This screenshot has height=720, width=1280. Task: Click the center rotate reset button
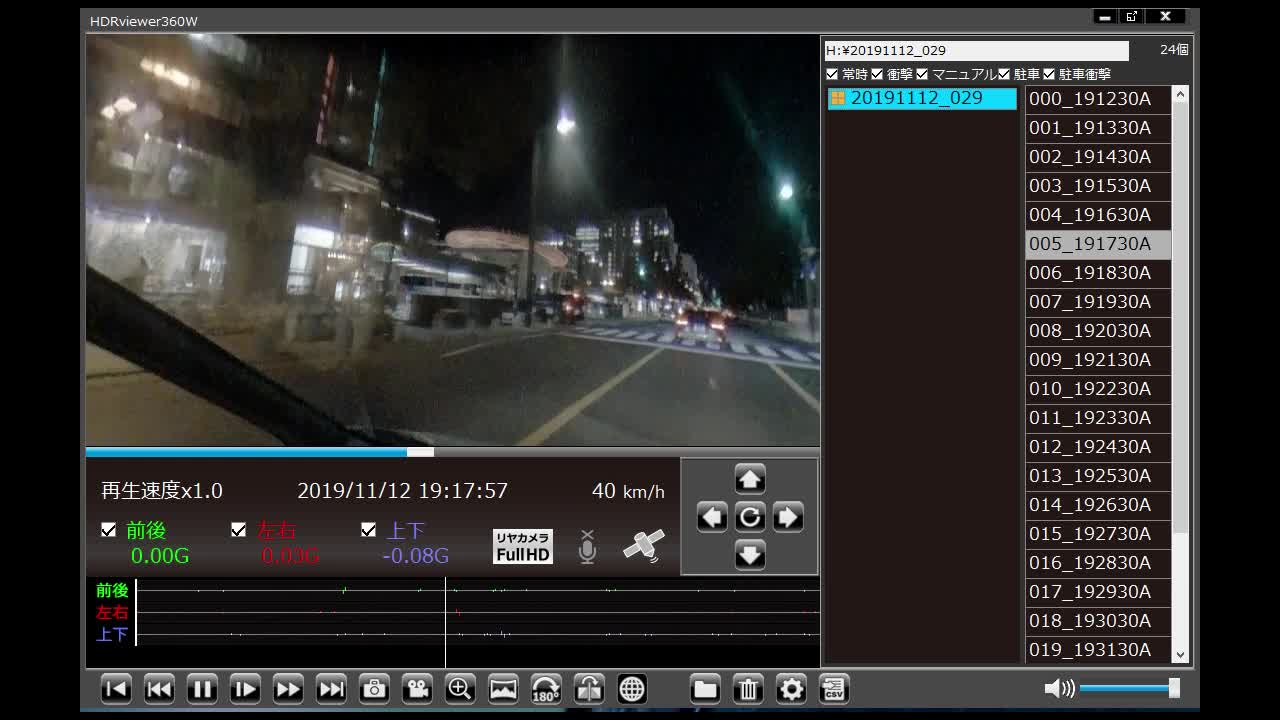pos(750,517)
